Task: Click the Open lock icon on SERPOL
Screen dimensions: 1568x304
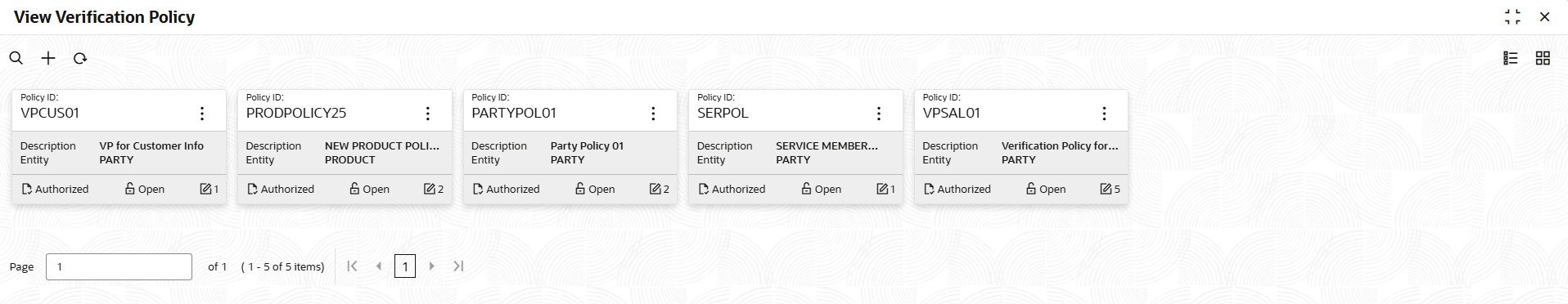Action: point(806,189)
